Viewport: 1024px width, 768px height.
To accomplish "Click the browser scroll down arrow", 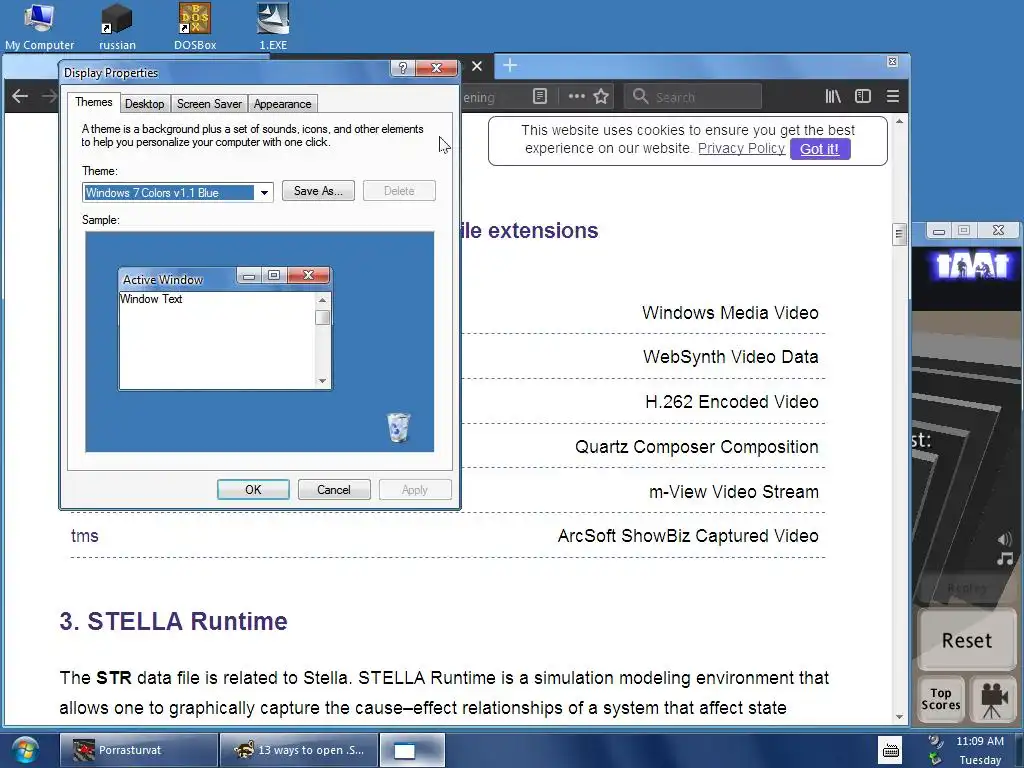I will click(899, 716).
